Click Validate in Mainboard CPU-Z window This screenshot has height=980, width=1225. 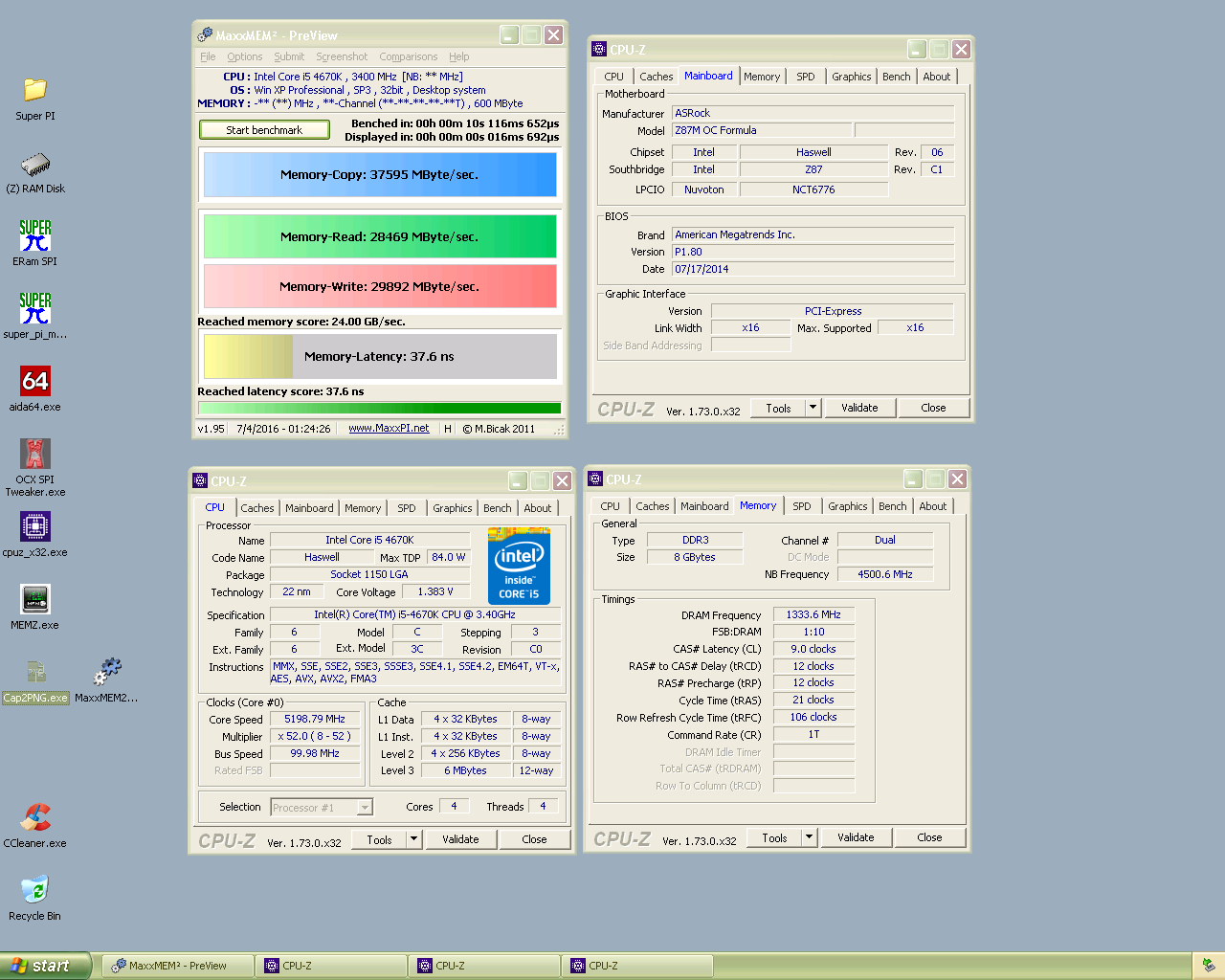859,408
